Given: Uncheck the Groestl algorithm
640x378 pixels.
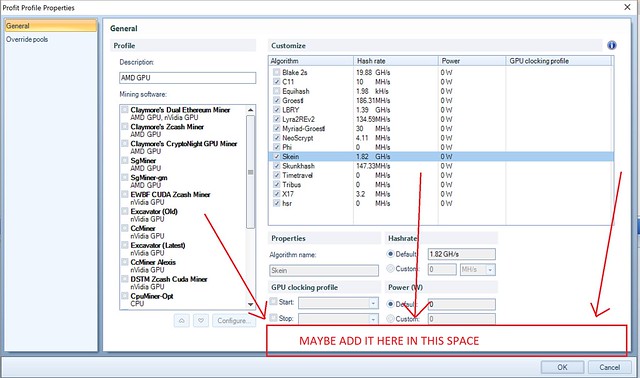Looking at the screenshot, I should click(277, 101).
